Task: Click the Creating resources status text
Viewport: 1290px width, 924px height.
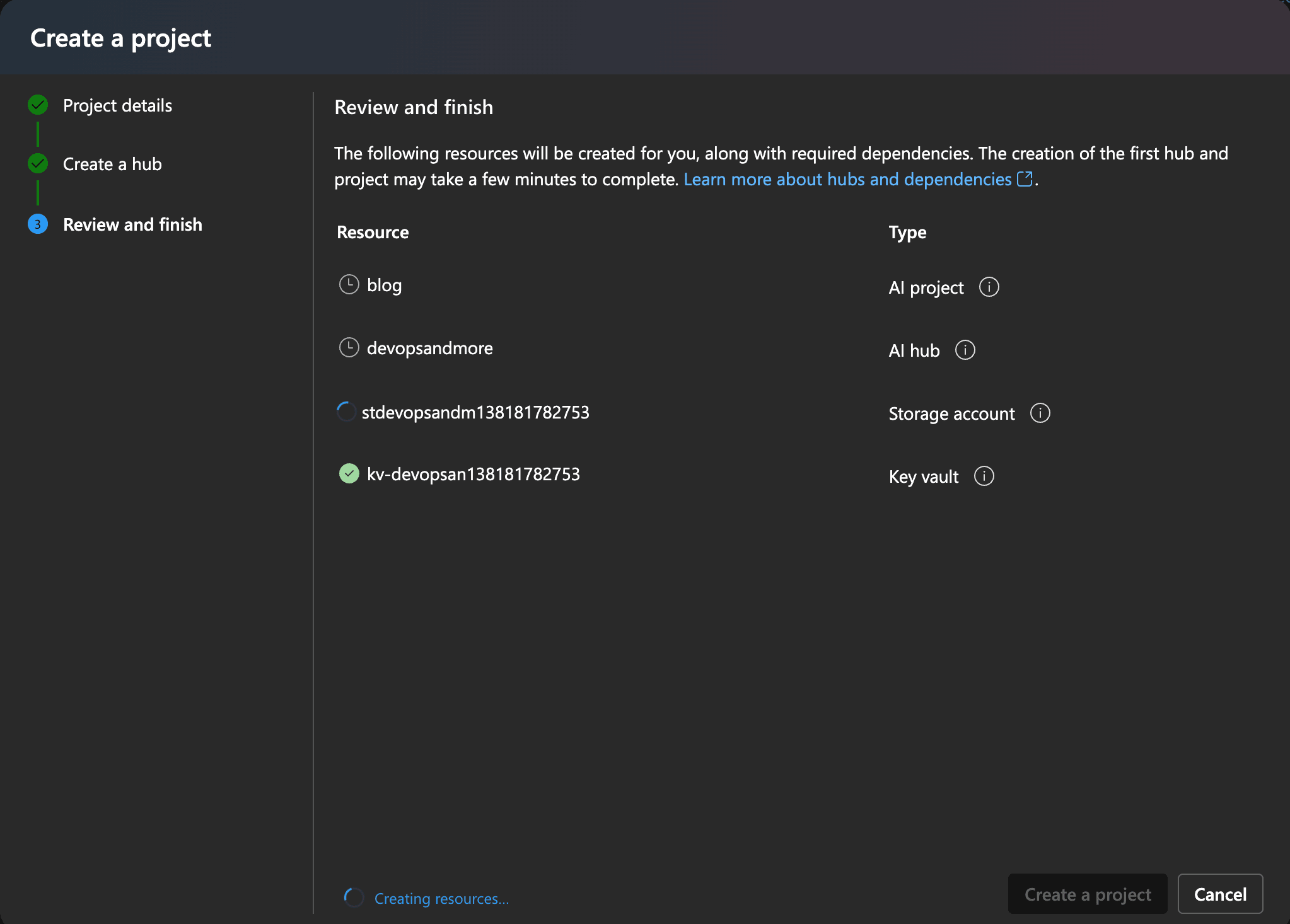Action: pos(441,899)
